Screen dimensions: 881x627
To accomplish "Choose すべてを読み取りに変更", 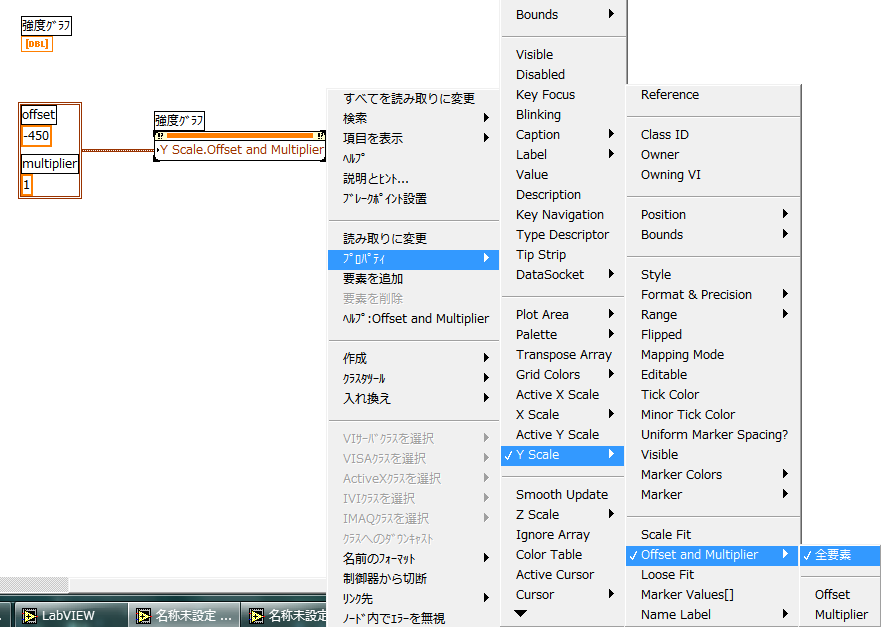I will 414,98.
